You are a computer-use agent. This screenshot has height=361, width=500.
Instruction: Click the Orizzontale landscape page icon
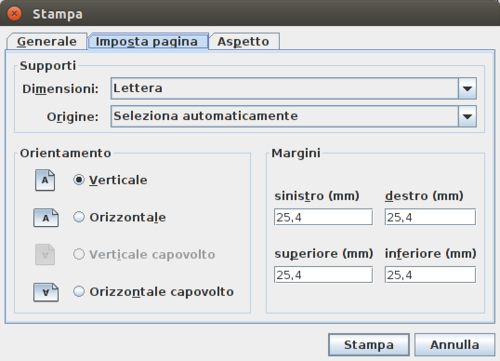tap(46, 218)
